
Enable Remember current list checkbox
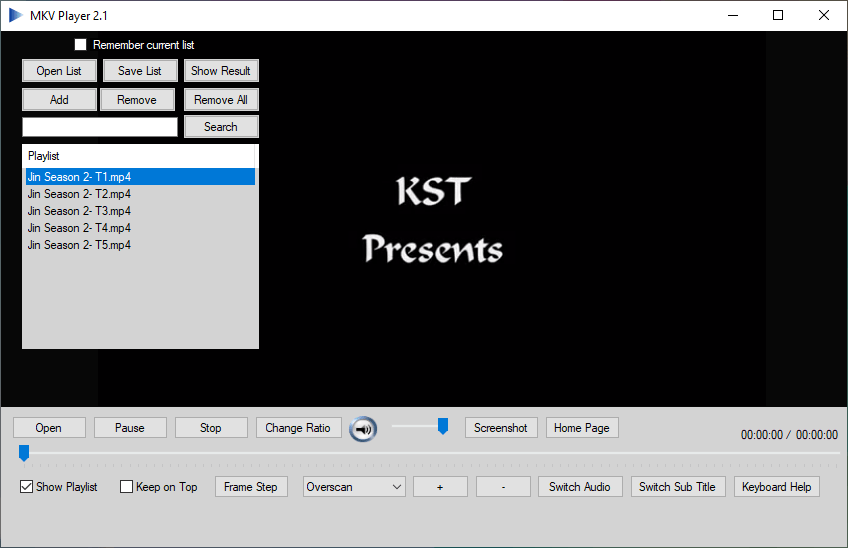[81, 45]
